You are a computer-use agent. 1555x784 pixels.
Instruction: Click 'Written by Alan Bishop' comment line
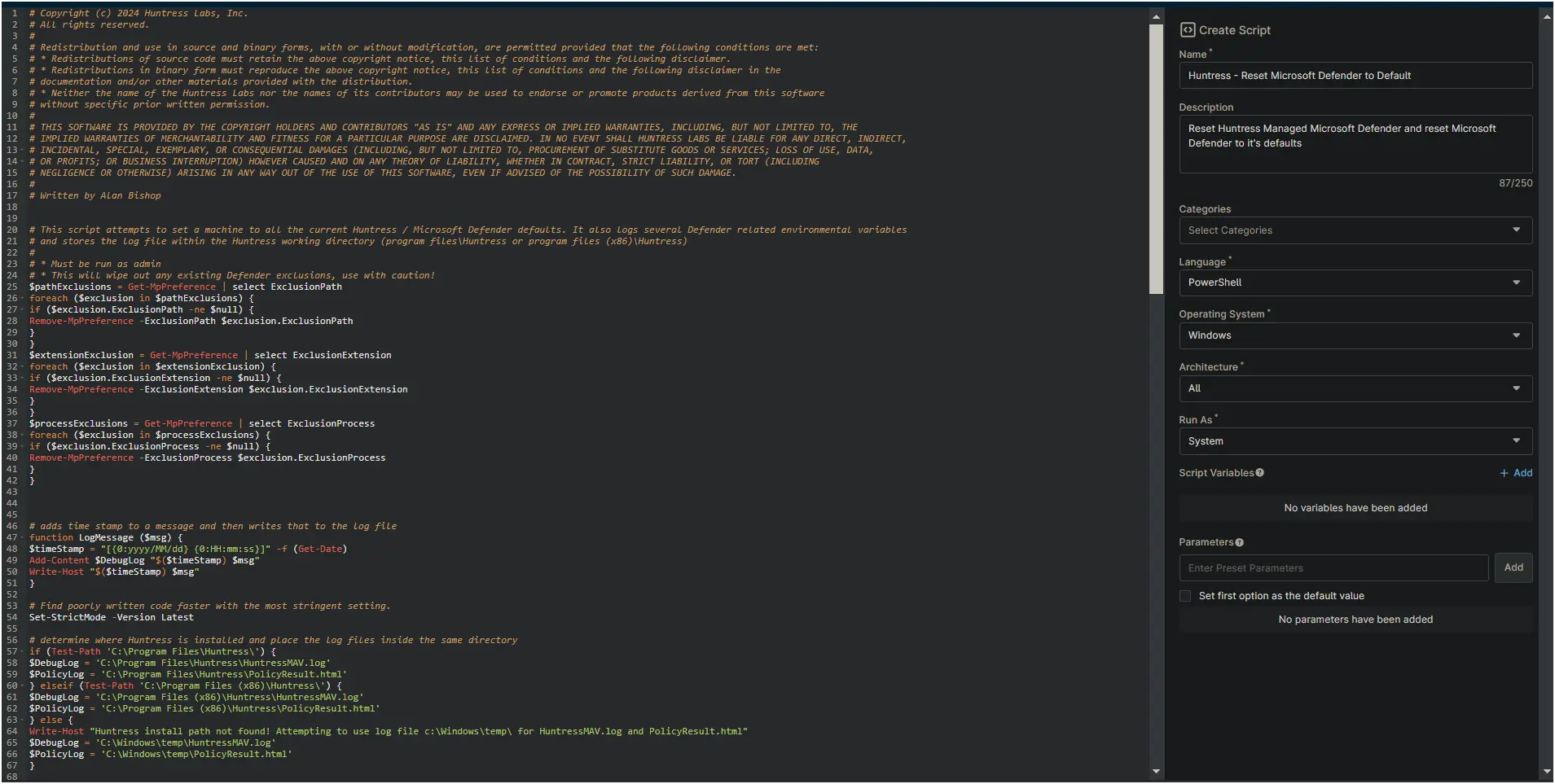pyautogui.click(x=95, y=195)
